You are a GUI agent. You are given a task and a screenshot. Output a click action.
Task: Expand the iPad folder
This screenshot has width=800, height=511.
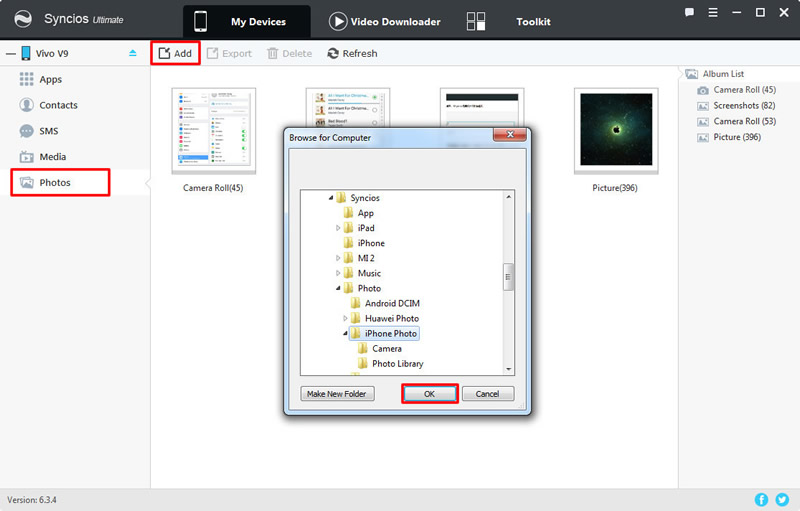coord(338,228)
